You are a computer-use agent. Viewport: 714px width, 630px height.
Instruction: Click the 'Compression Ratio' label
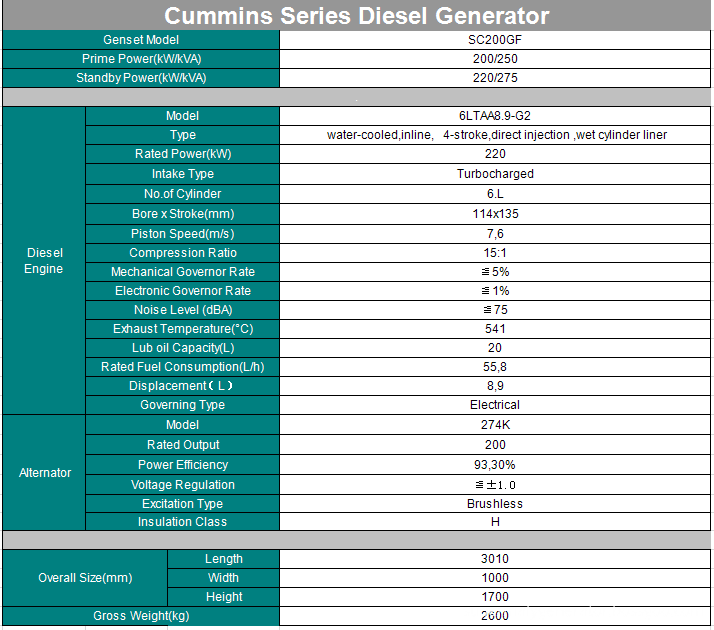[x=183, y=253]
